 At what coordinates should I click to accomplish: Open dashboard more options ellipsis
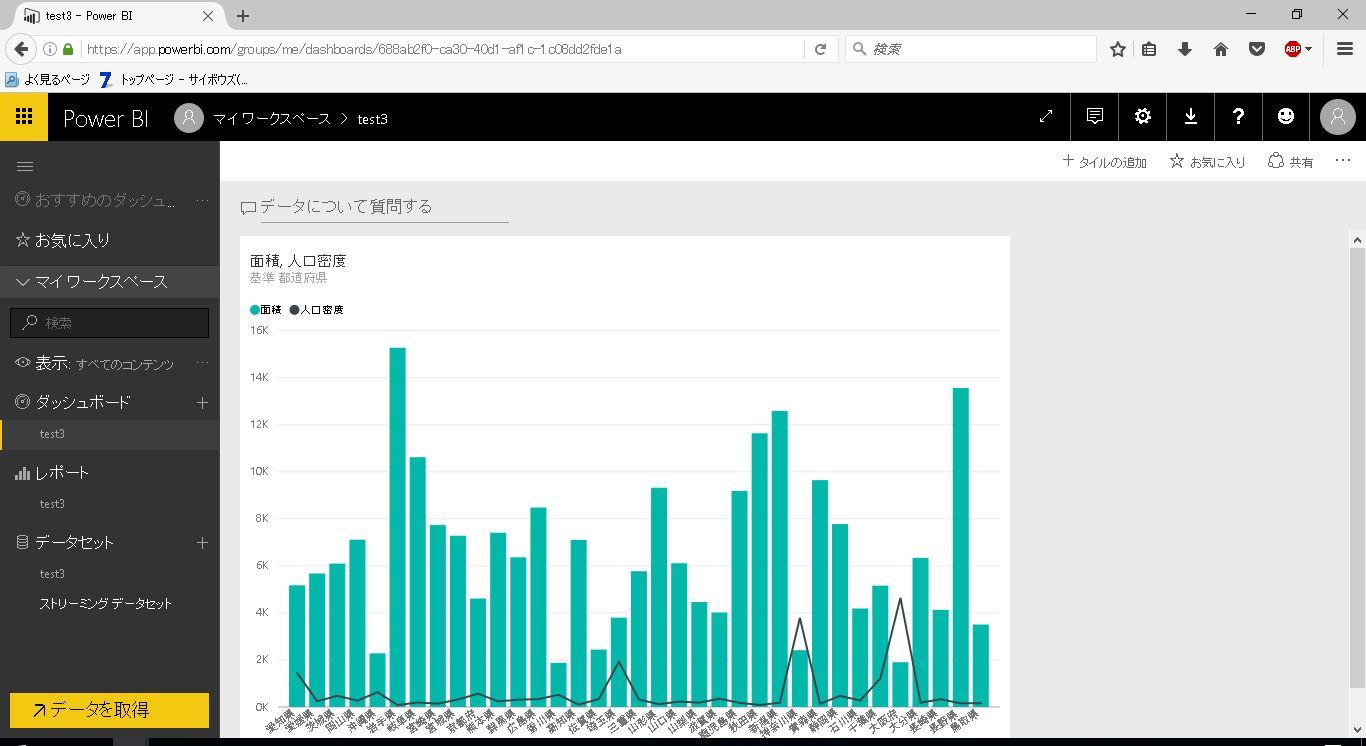1343,160
